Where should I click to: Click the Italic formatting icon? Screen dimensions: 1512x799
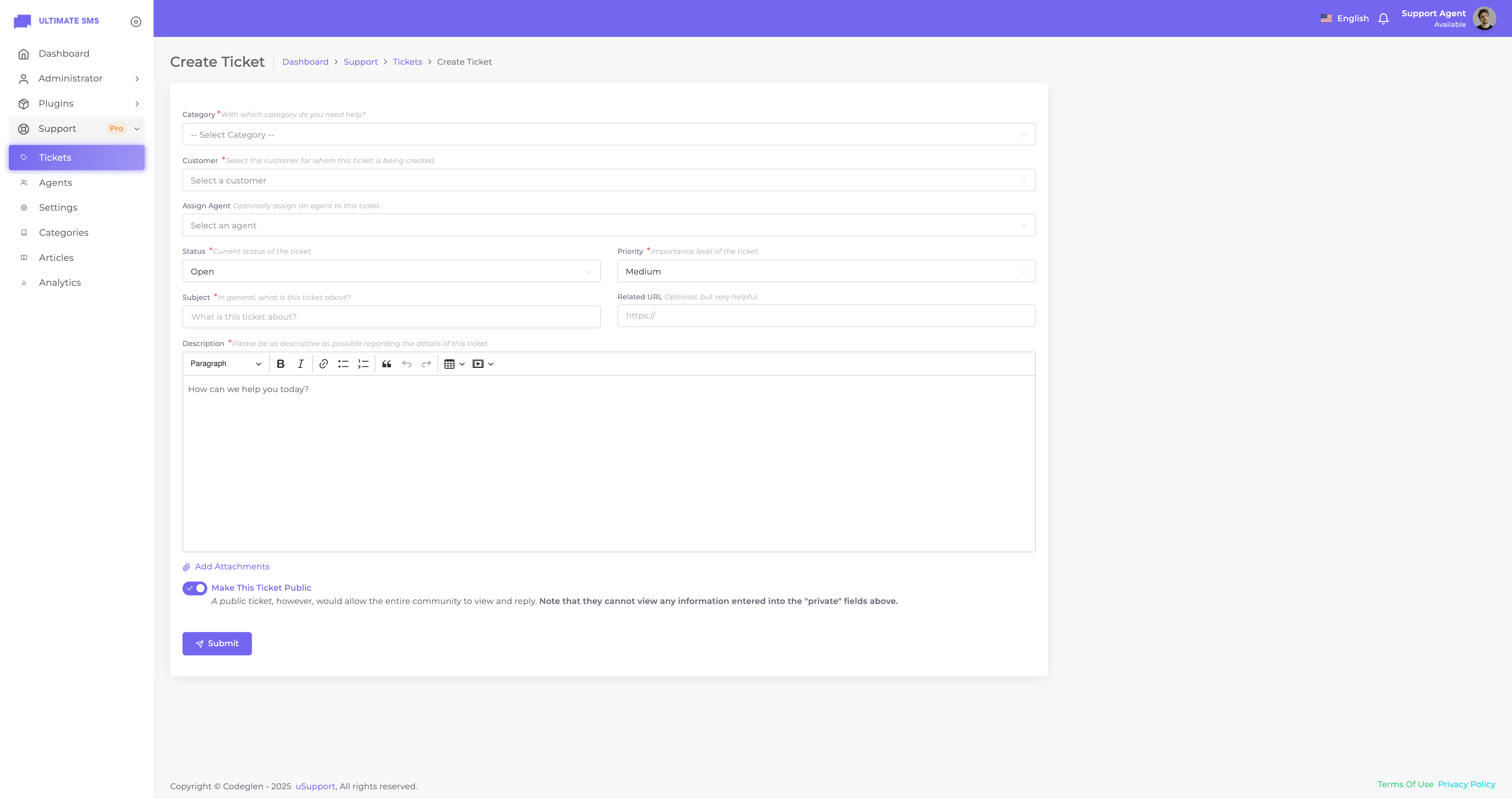(301, 364)
